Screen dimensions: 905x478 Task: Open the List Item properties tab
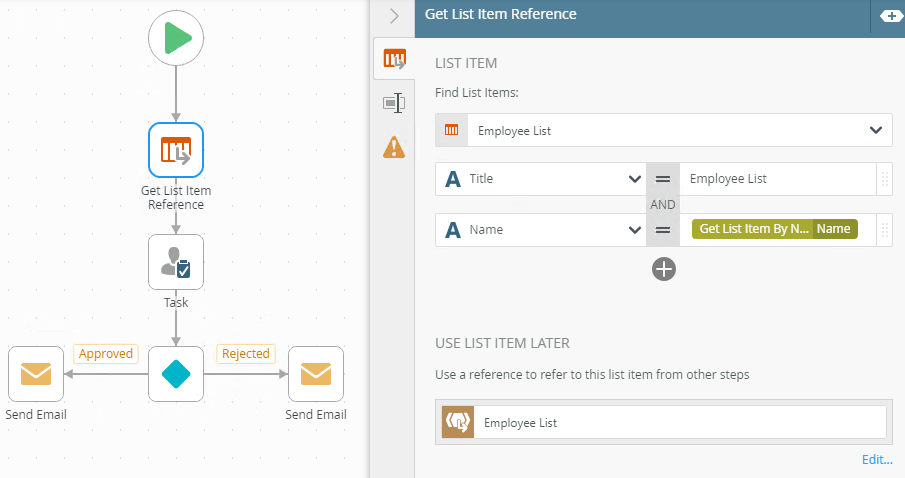[394, 61]
